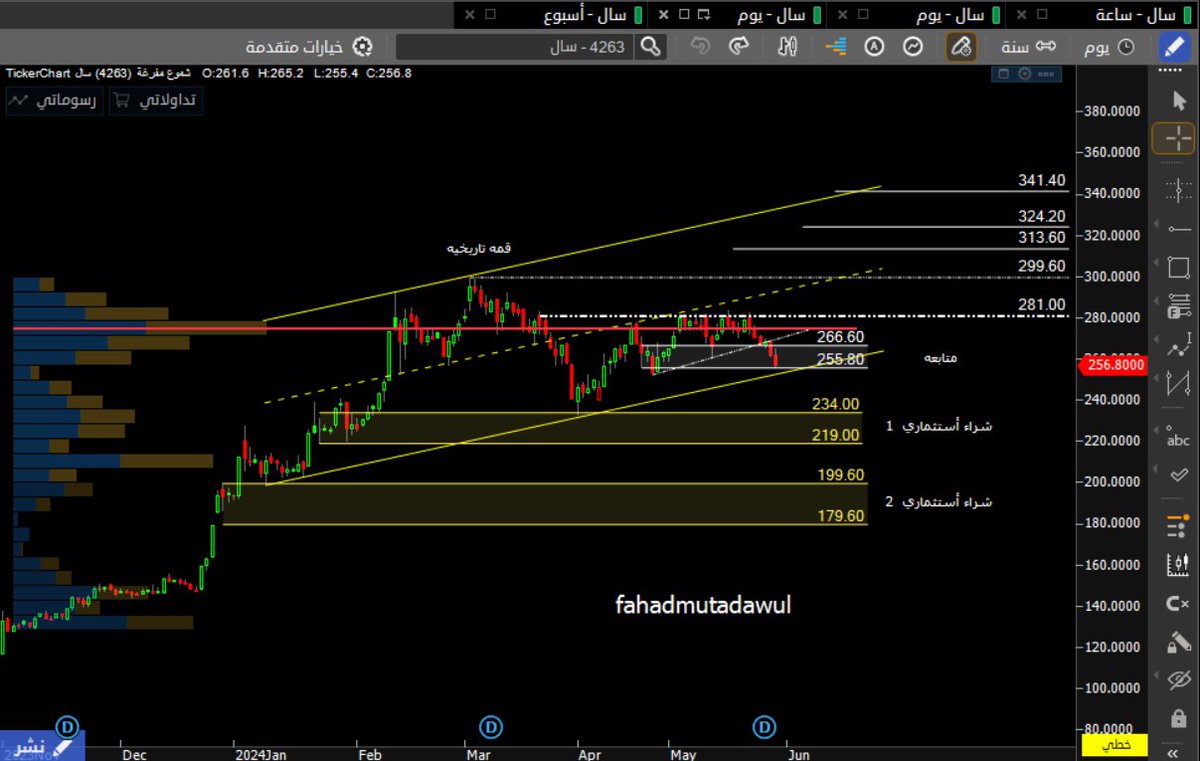The height and width of the screenshot is (761, 1200).
Task: Click the نشر publish button
Action: 41,746
